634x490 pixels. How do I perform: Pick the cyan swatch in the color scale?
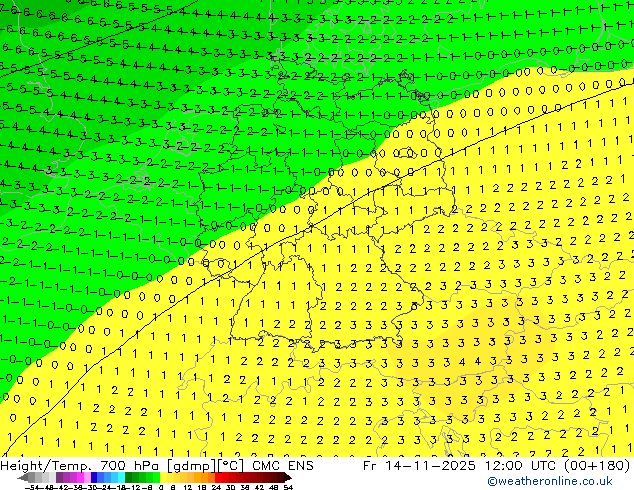click(121, 477)
